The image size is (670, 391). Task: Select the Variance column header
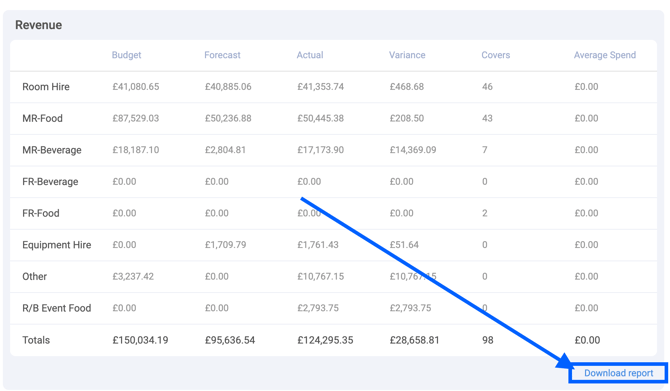pos(407,55)
